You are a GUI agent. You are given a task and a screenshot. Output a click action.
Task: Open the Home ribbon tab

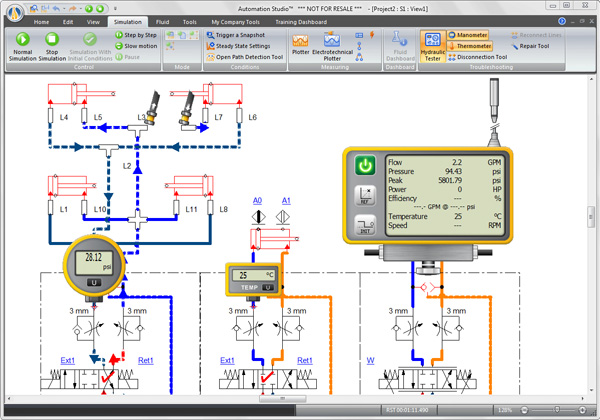point(41,22)
